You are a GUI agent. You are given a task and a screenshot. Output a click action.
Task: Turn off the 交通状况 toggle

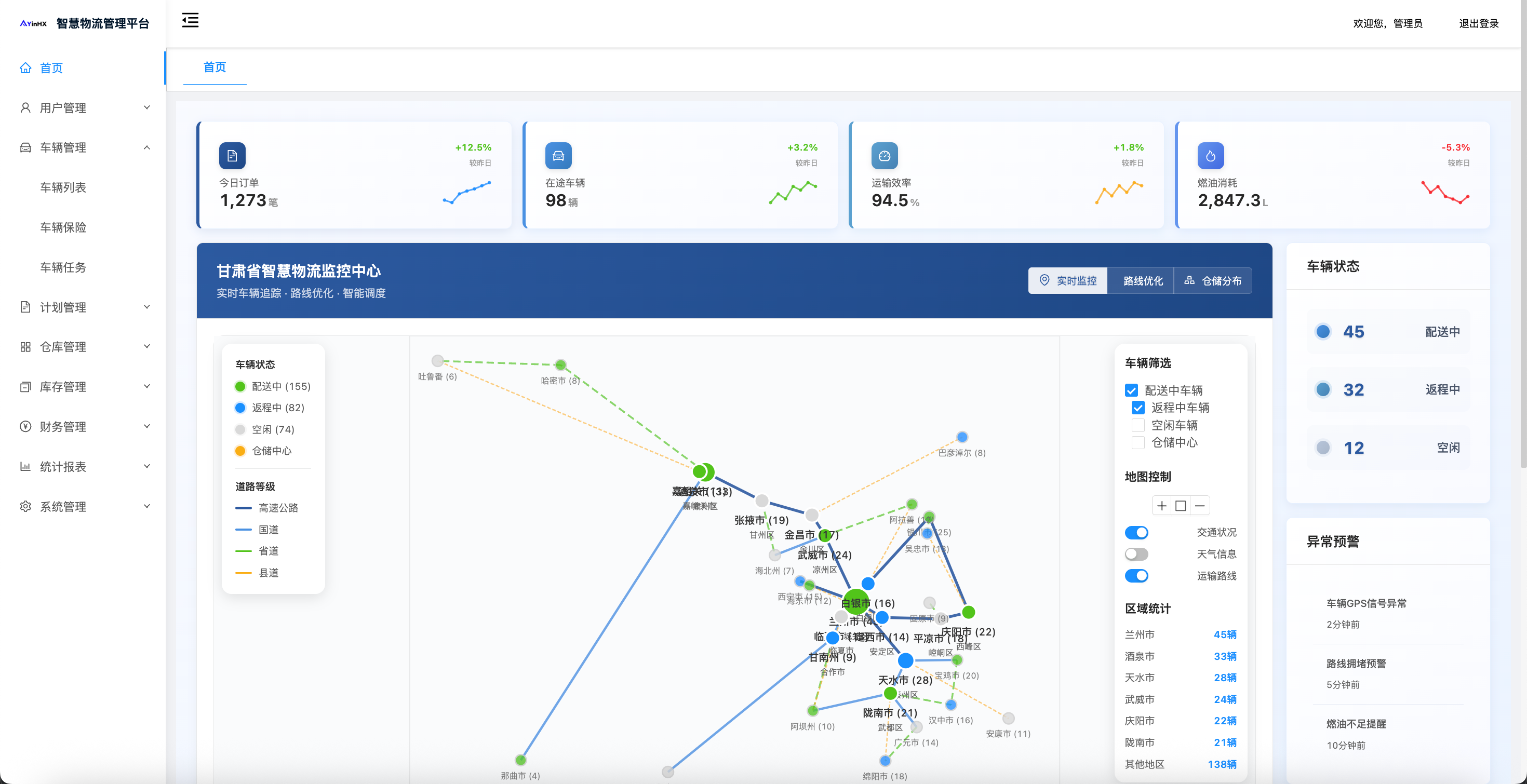(1136, 532)
